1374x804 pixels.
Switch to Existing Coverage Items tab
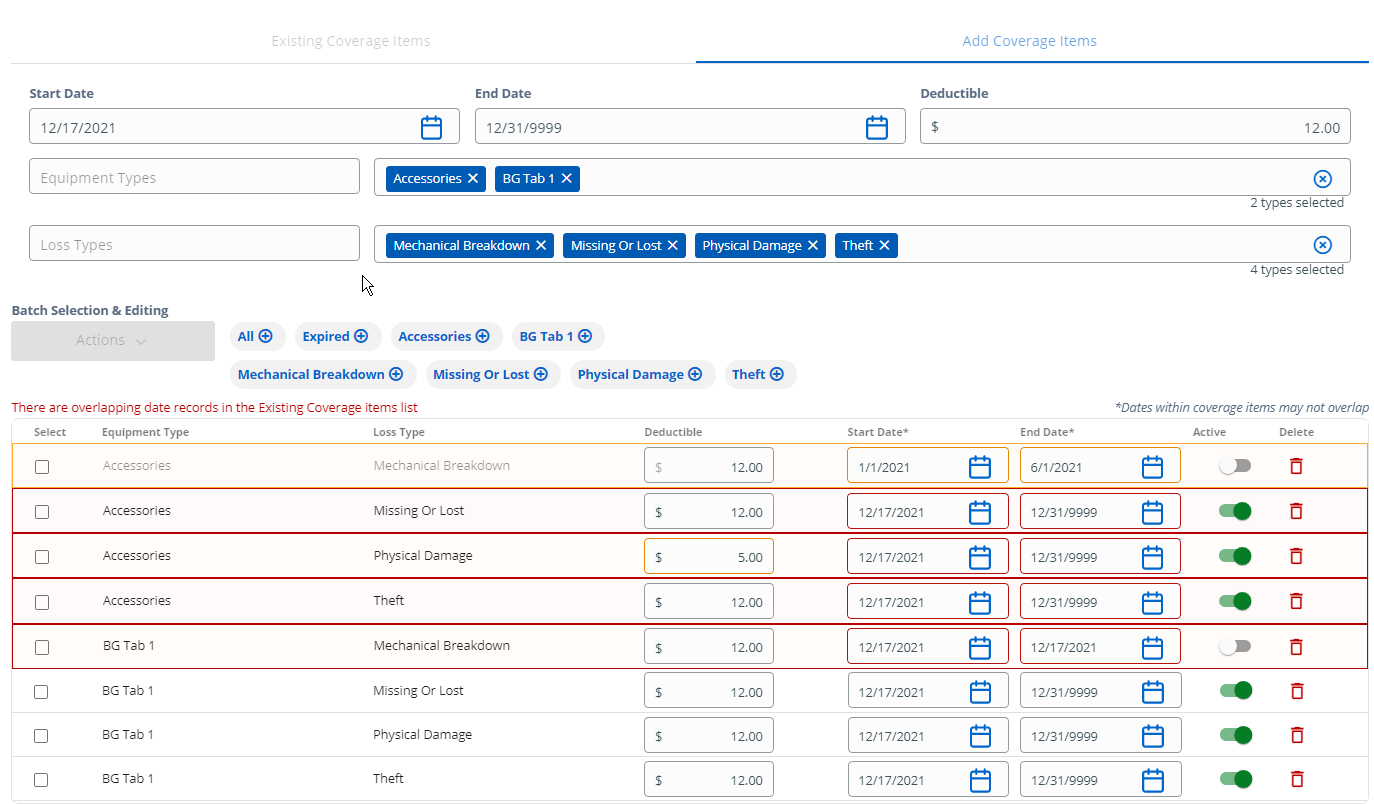351,41
